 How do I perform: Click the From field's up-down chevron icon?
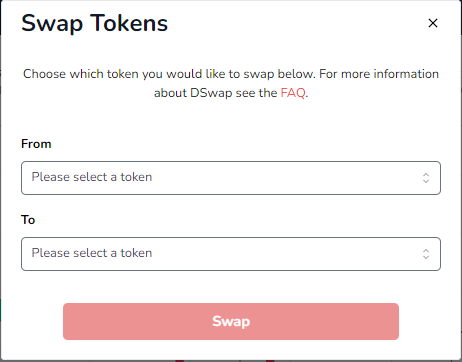426,178
